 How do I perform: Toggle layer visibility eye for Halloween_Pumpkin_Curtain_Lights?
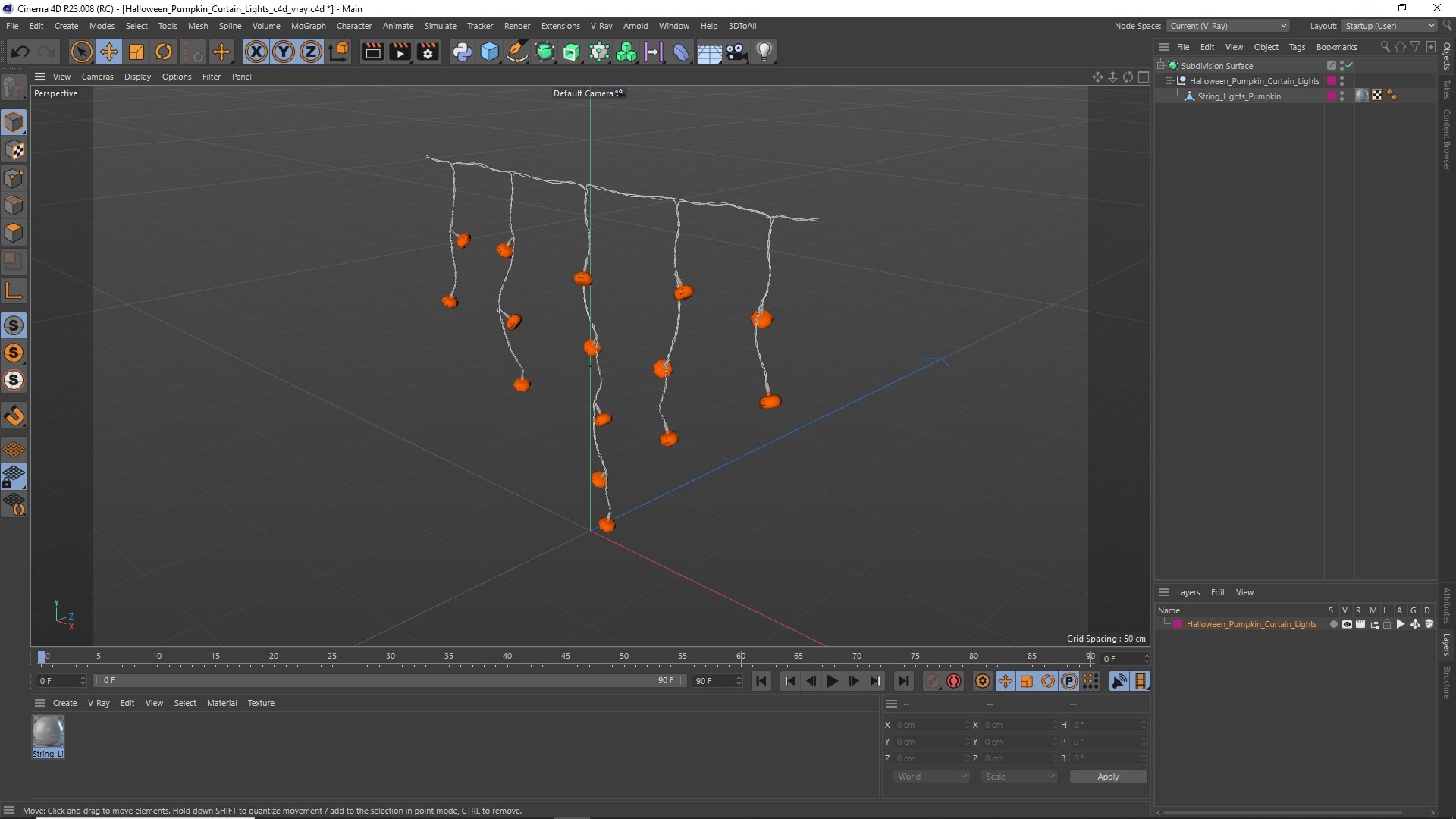coord(1347,624)
